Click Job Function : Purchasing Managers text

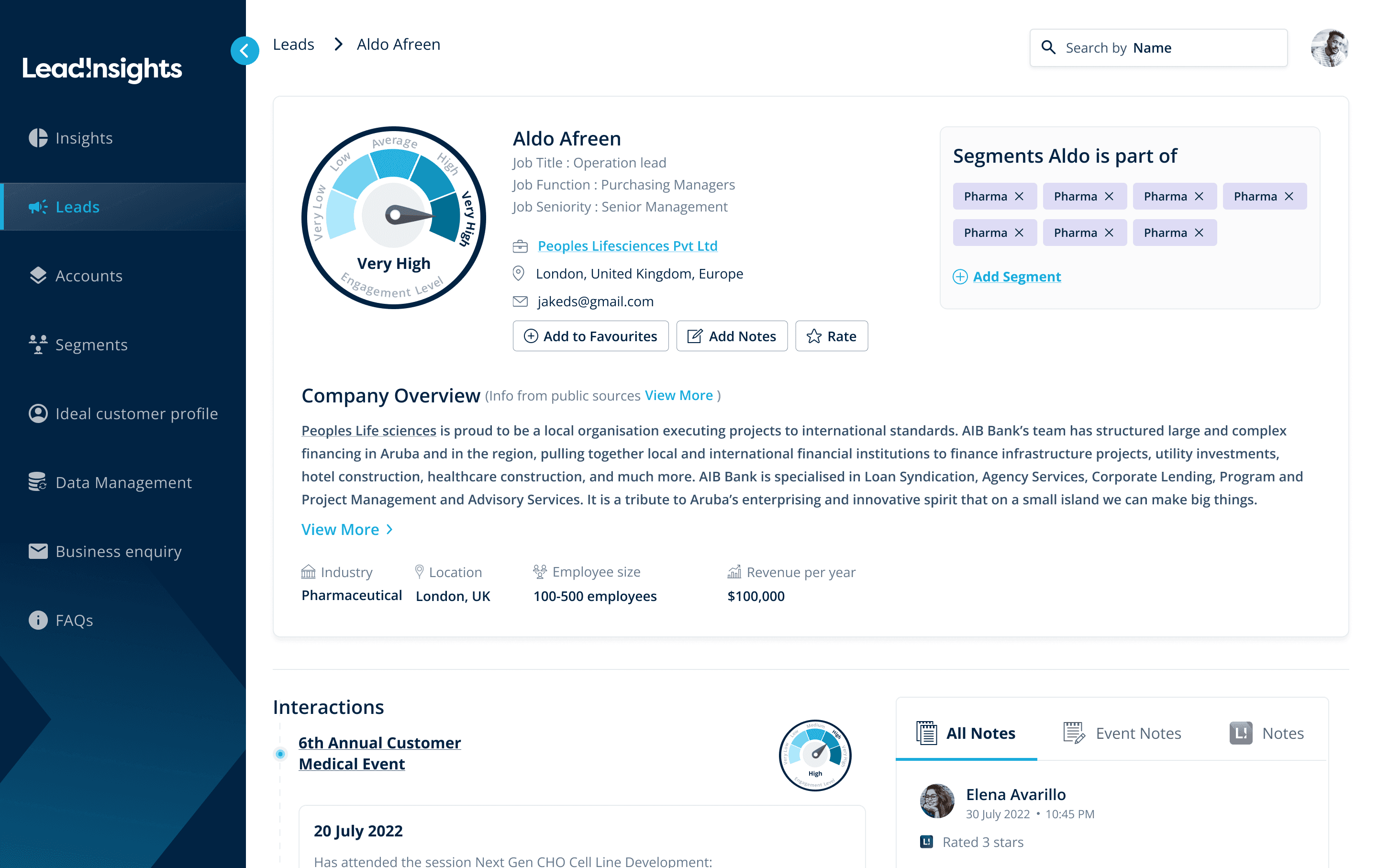click(624, 184)
